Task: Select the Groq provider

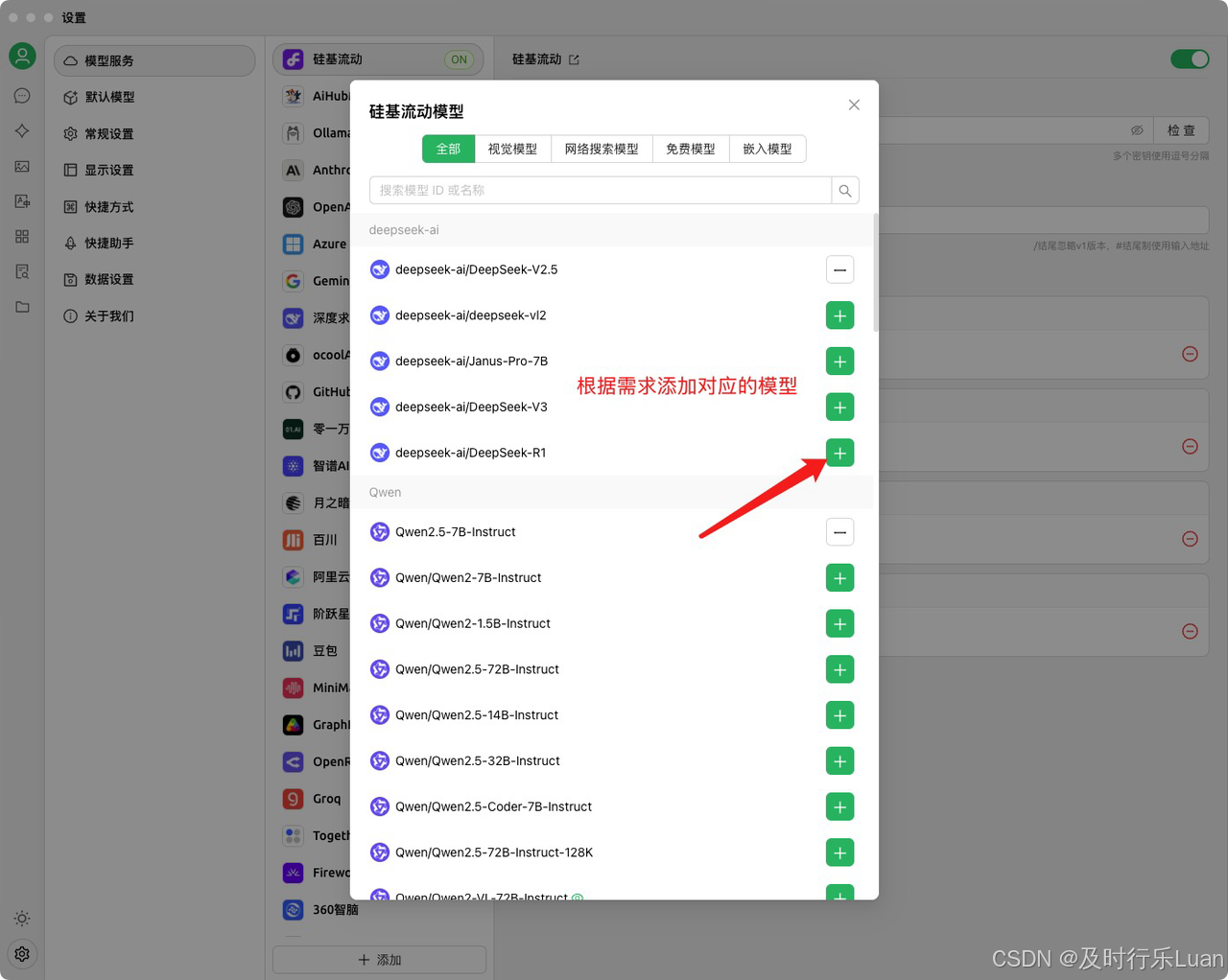Action: 312,799
